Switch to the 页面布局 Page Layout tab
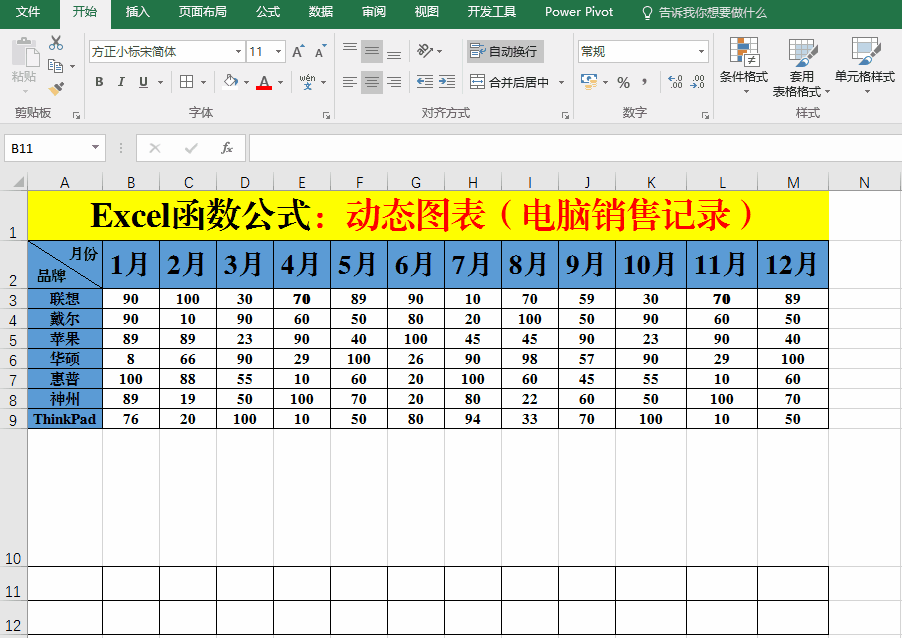902x638 pixels. pos(202,12)
